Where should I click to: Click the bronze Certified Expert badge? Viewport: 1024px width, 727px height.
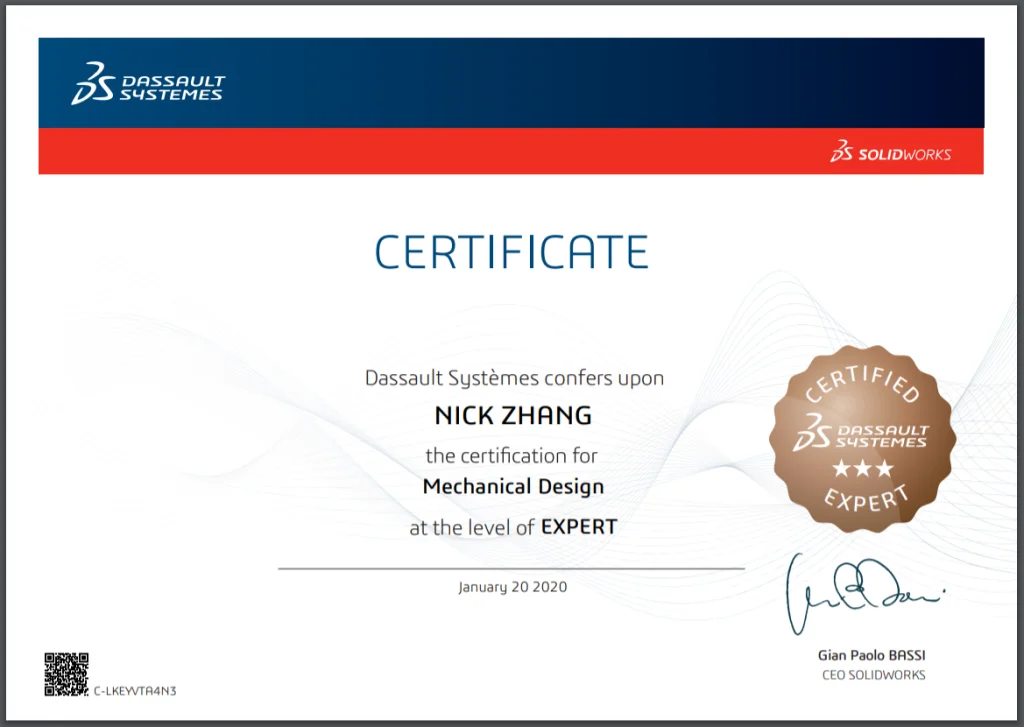pyautogui.click(x=862, y=438)
